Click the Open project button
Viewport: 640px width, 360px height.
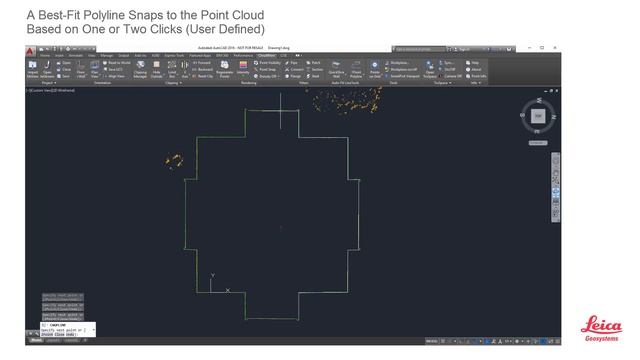pyautogui.click(x=64, y=63)
